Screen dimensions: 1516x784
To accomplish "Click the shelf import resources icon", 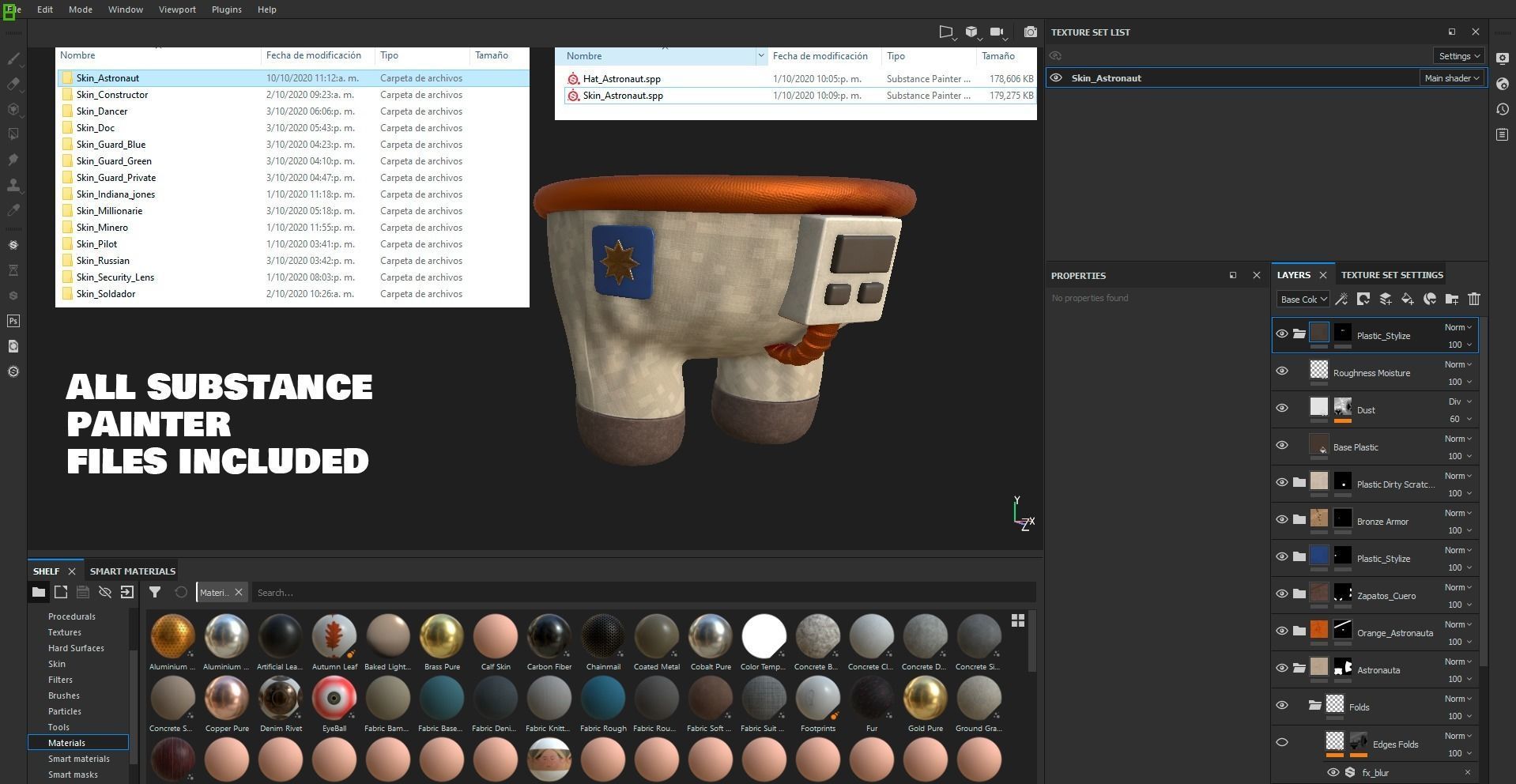I will 126,592.
